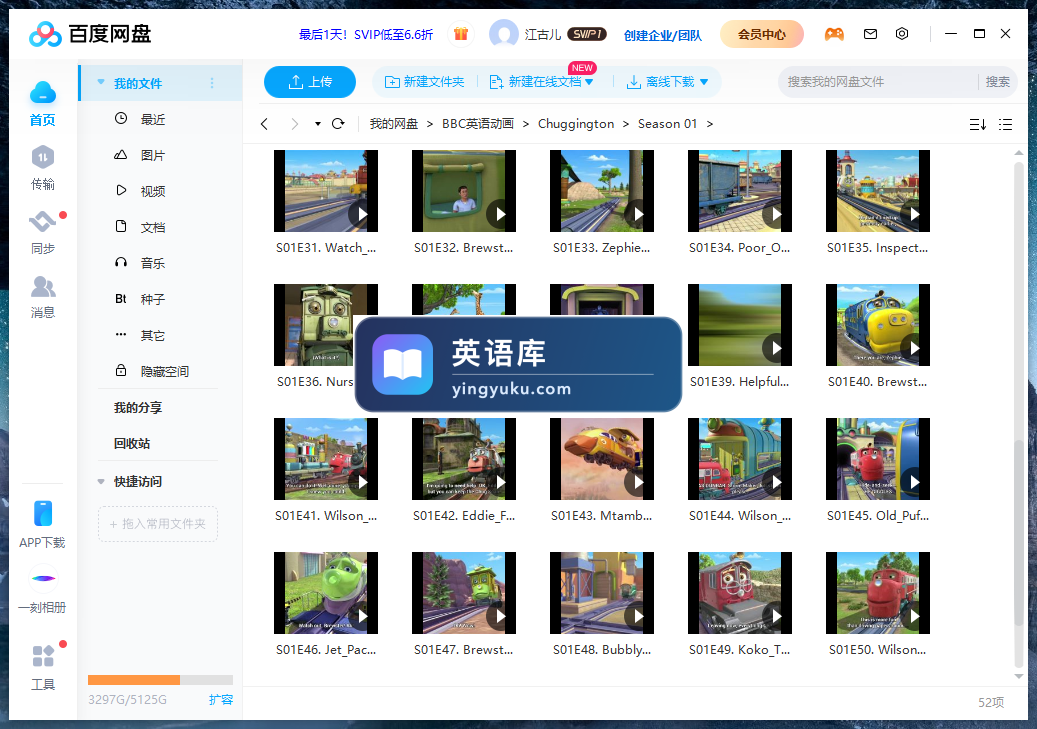The image size is (1037, 729).
Task: Collapse the 我的文件 tree section
Action: (101, 83)
